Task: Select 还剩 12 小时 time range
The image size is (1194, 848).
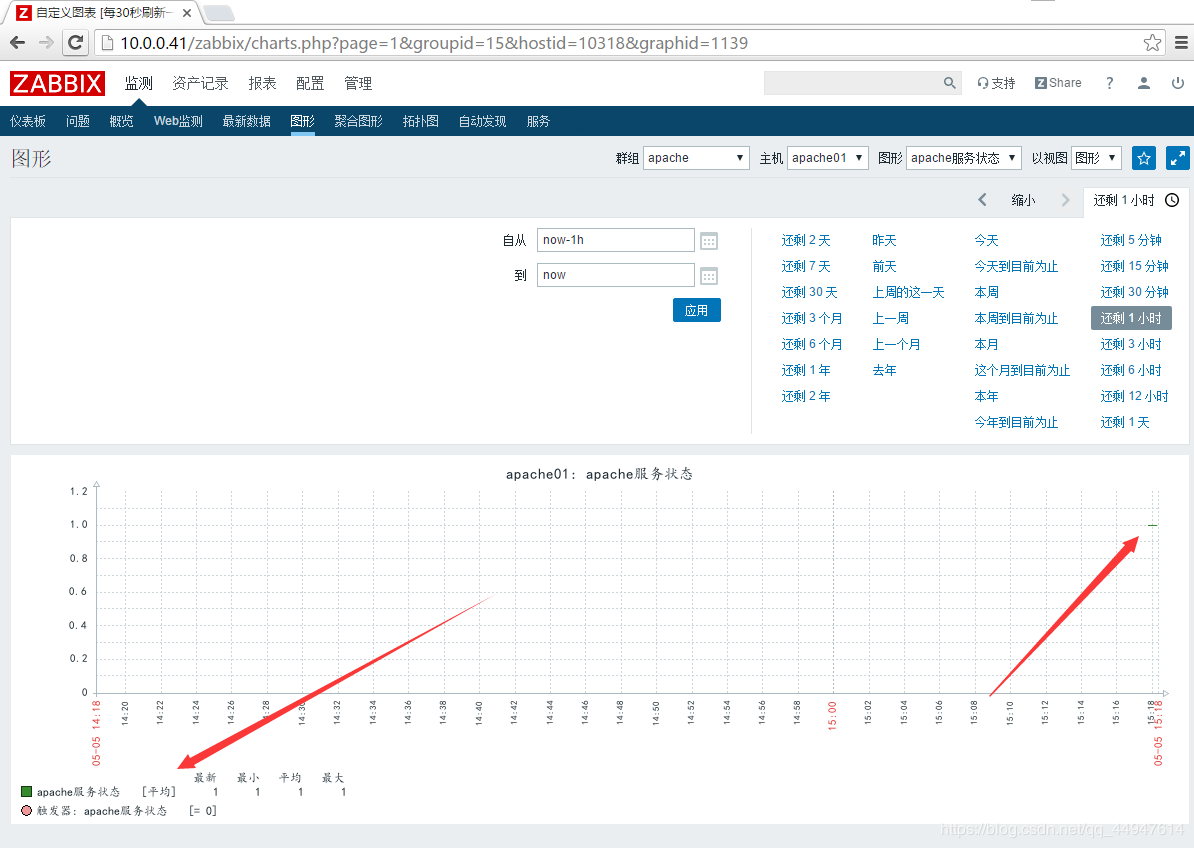Action: click(x=1134, y=396)
